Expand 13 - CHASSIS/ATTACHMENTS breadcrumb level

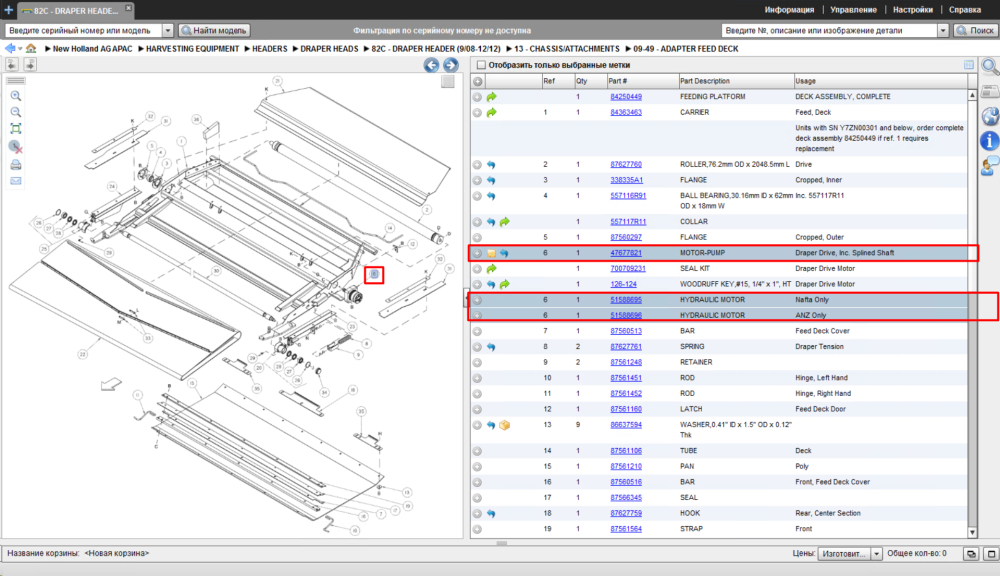tap(509, 48)
